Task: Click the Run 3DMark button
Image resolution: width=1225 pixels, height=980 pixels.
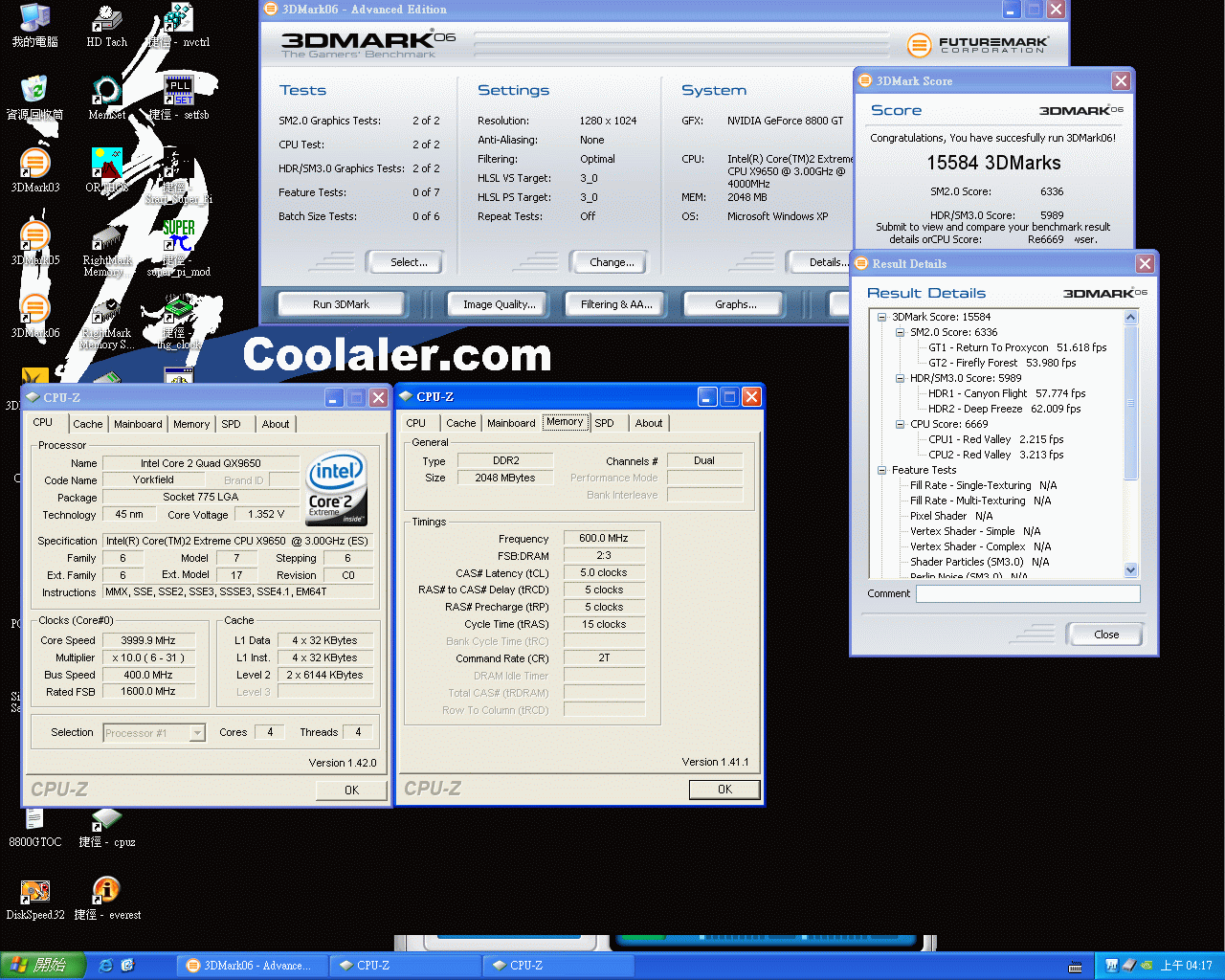Action: (341, 304)
